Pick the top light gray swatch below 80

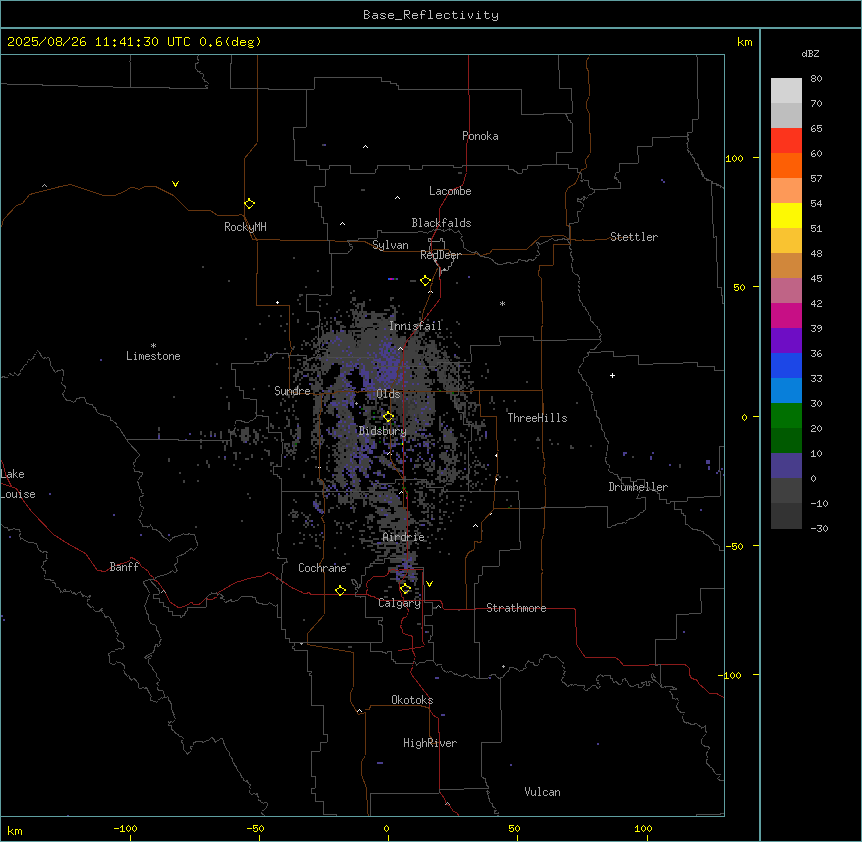pos(786,91)
